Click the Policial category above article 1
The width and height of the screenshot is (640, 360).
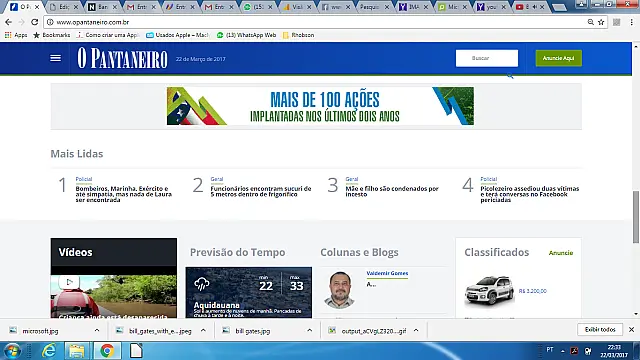pyautogui.click(x=84, y=179)
